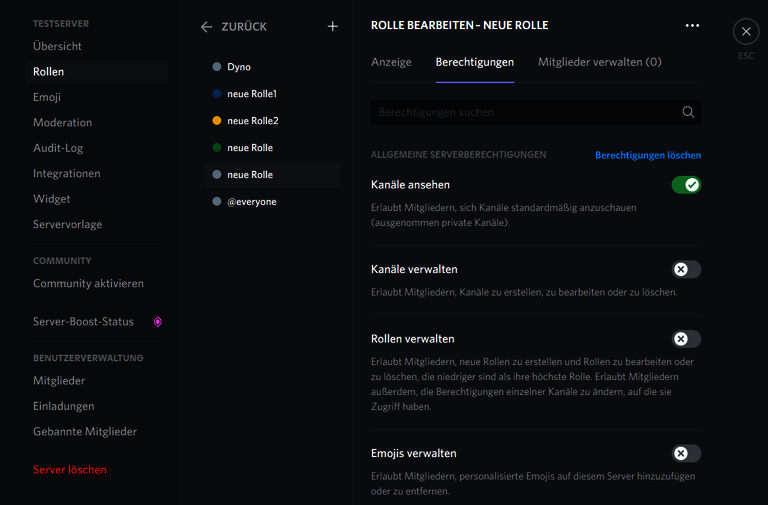Viewport: 768px width, 505px height.
Task: Click the orange neue Rolle2 color dot
Action: [217, 121]
